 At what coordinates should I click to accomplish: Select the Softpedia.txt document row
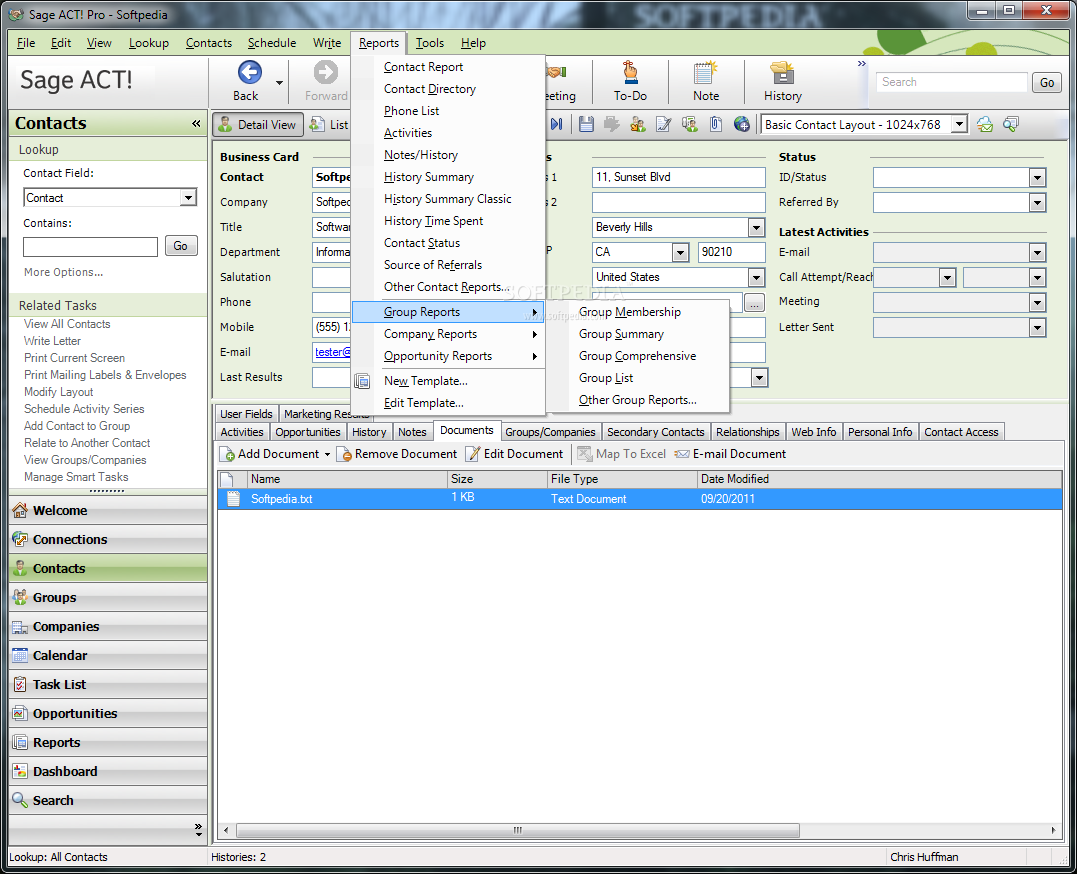tap(639, 499)
